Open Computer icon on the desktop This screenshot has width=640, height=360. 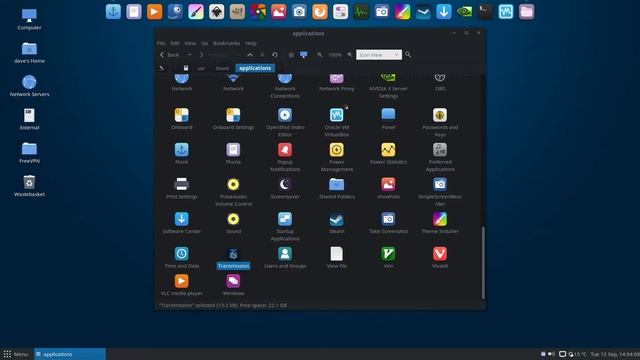(29, 20)
